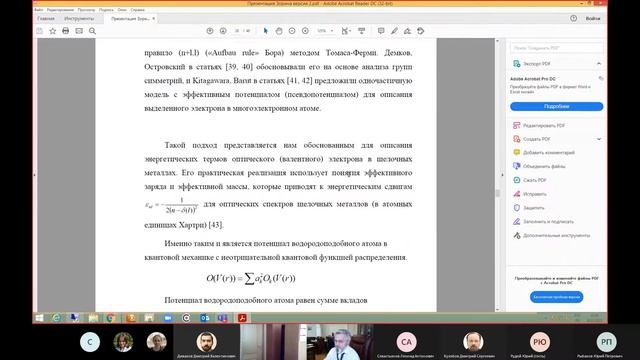Click the read mode display icon
This screenshot has width=640, height=360.
362,31
